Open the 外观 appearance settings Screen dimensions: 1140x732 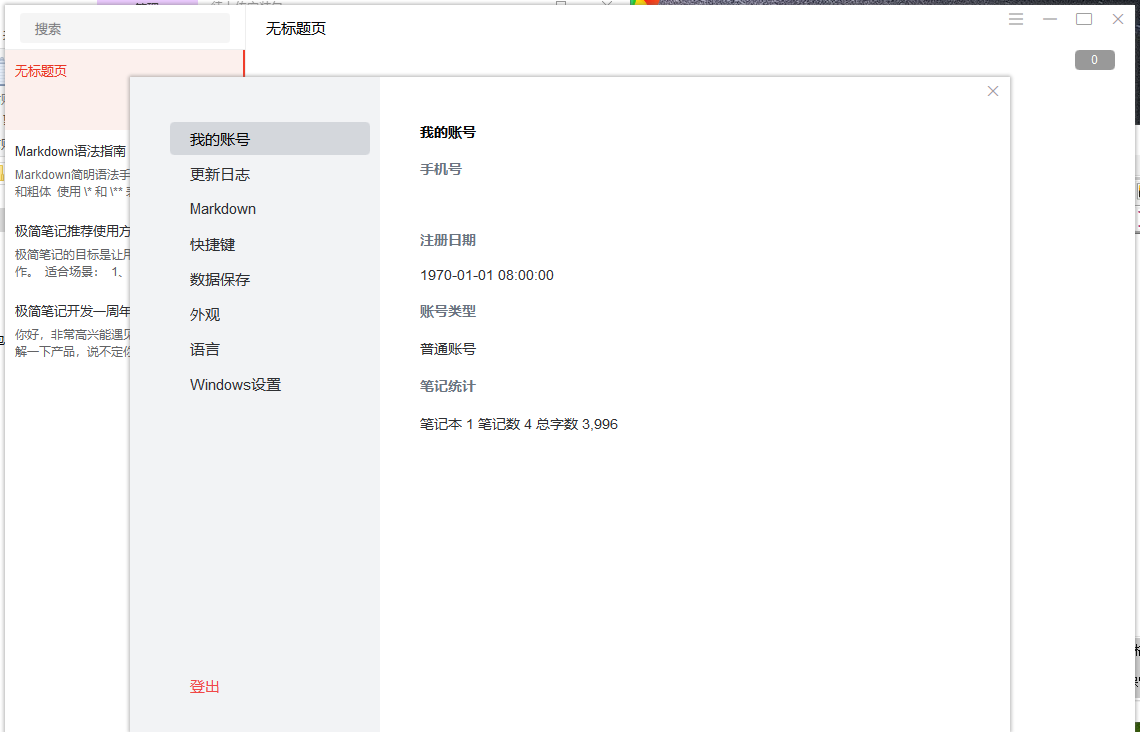point(204,314)
